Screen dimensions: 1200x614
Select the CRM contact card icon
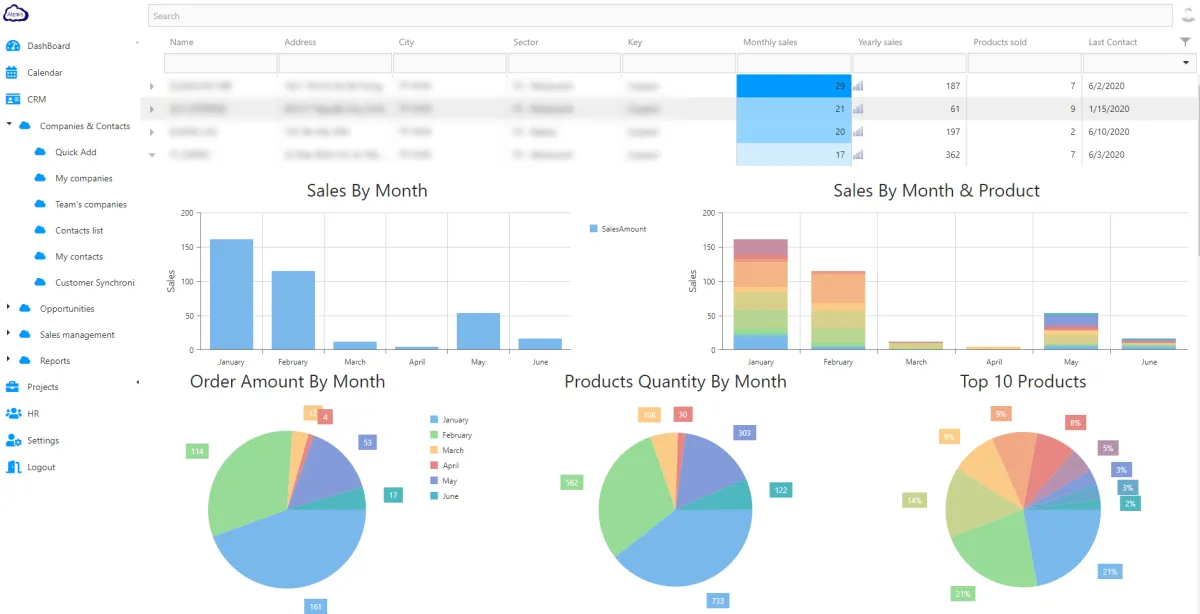click(13, 99)
